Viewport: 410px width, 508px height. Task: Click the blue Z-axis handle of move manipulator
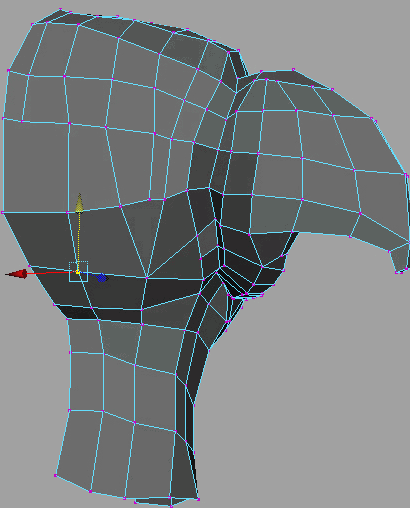(x=102, y=277)
